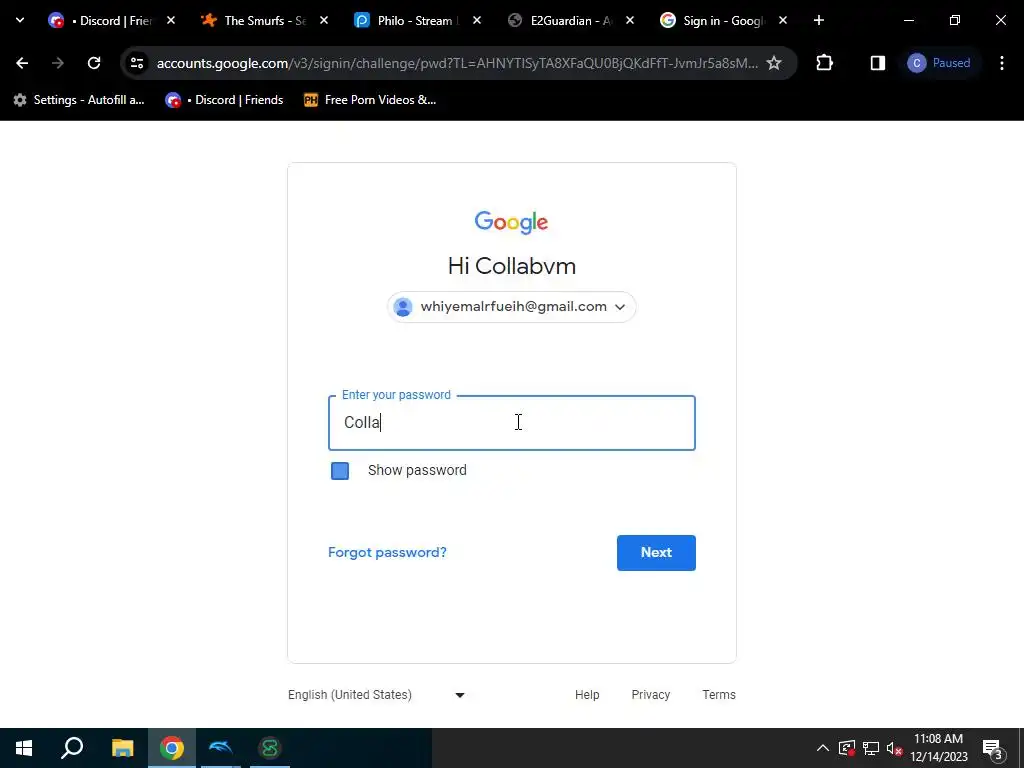Image resolution: width=1024 pixels, height=768 pixels.
Task: Open the Terms link in footer
Action: tap(718, 695)
